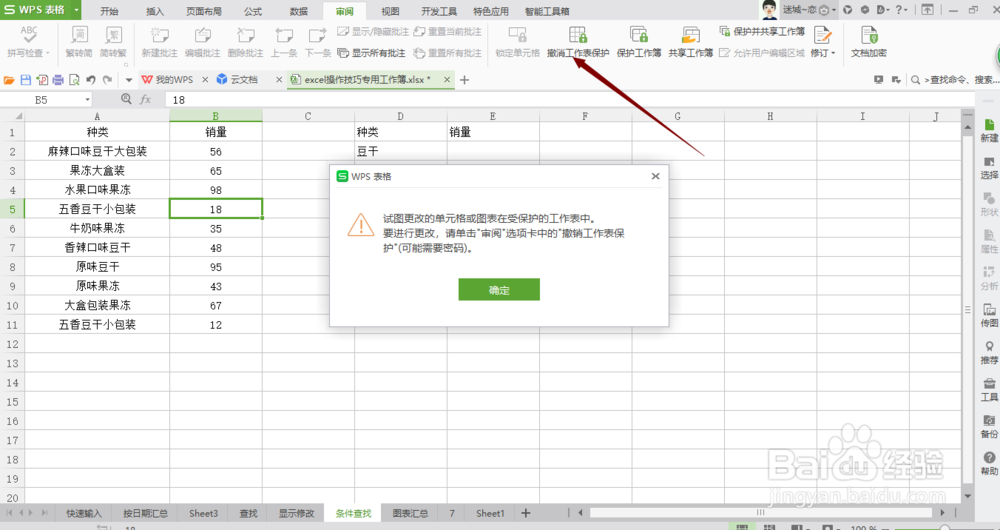
Task: Switch to the 图表汇总 sheet tab
Action: [x=410, y=513]
